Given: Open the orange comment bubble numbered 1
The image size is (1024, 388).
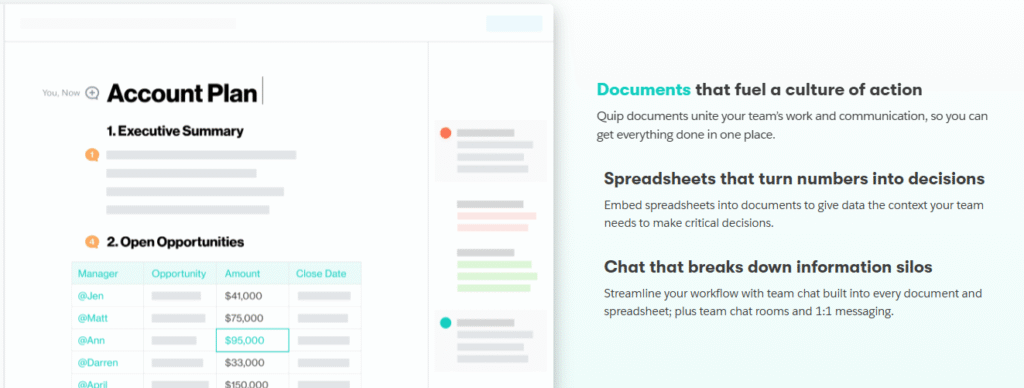Looking at the screenshot, I should pyautogui.click(x=92, y=155).
